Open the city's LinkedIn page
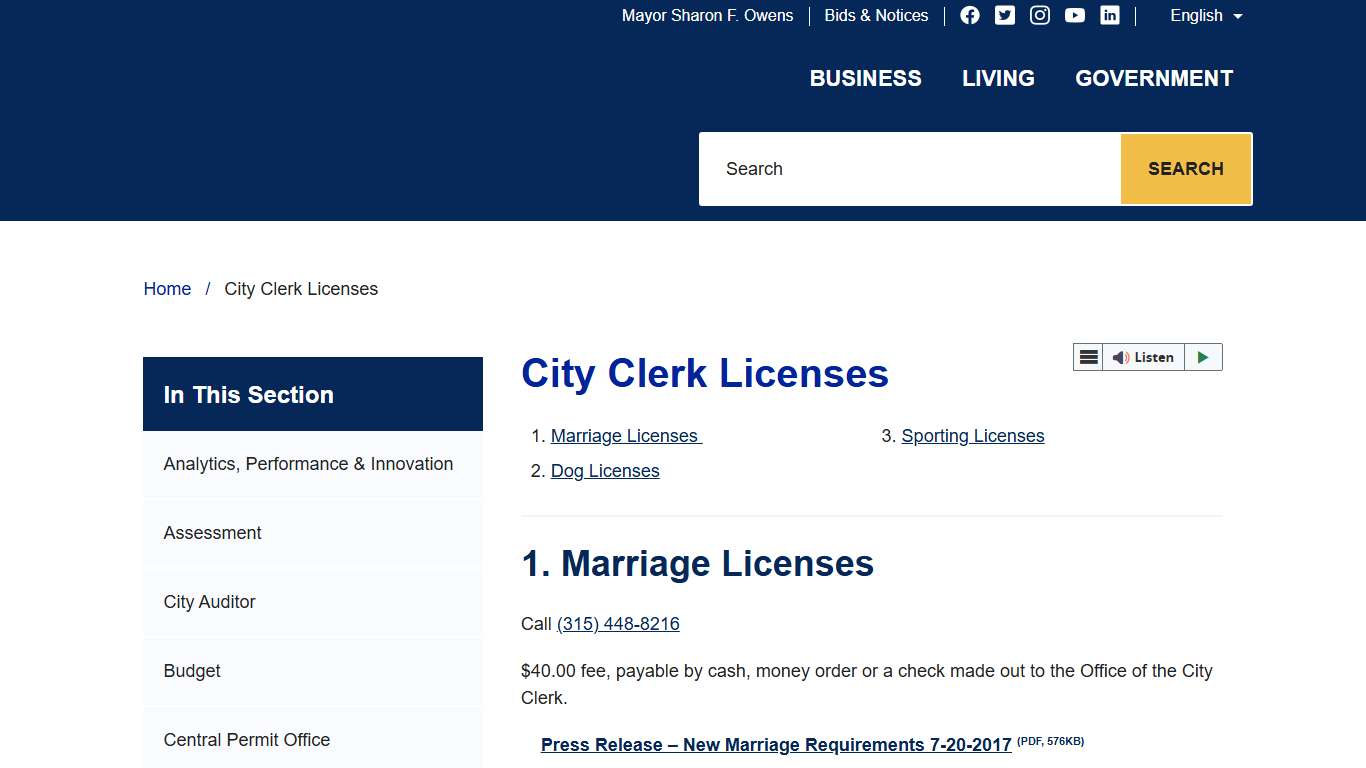 point(1109,15)
